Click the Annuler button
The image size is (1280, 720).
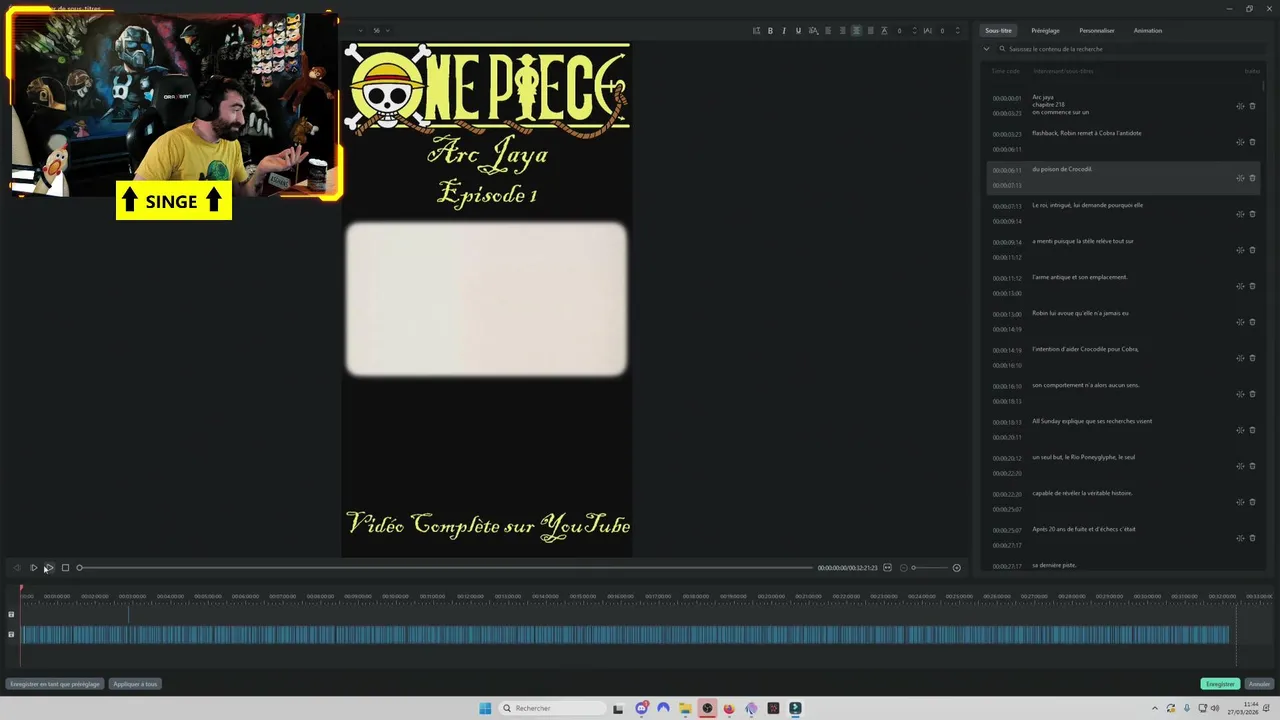click(x=1259, y=684)
